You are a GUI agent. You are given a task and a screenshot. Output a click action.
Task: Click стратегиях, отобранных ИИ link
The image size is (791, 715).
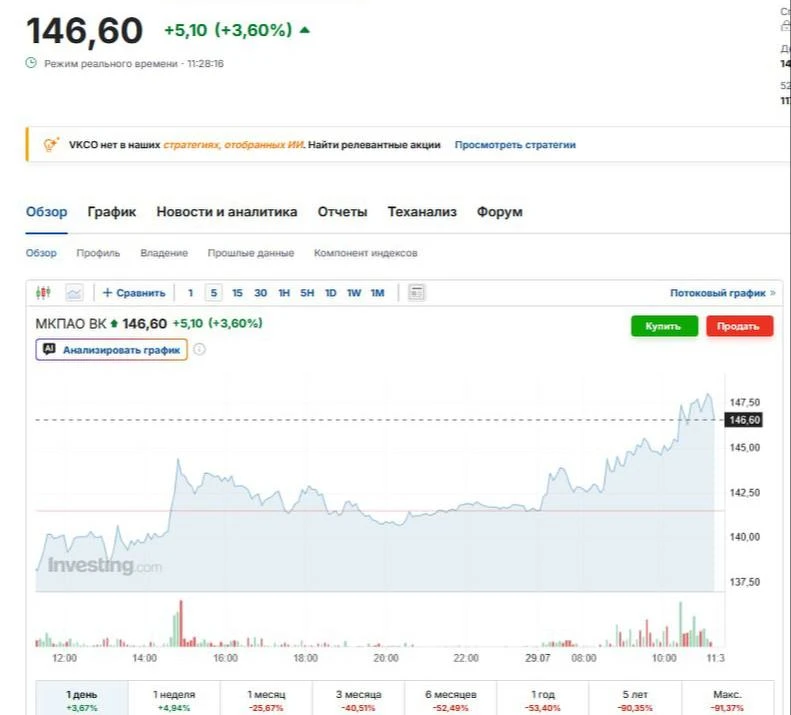point(234,145)
